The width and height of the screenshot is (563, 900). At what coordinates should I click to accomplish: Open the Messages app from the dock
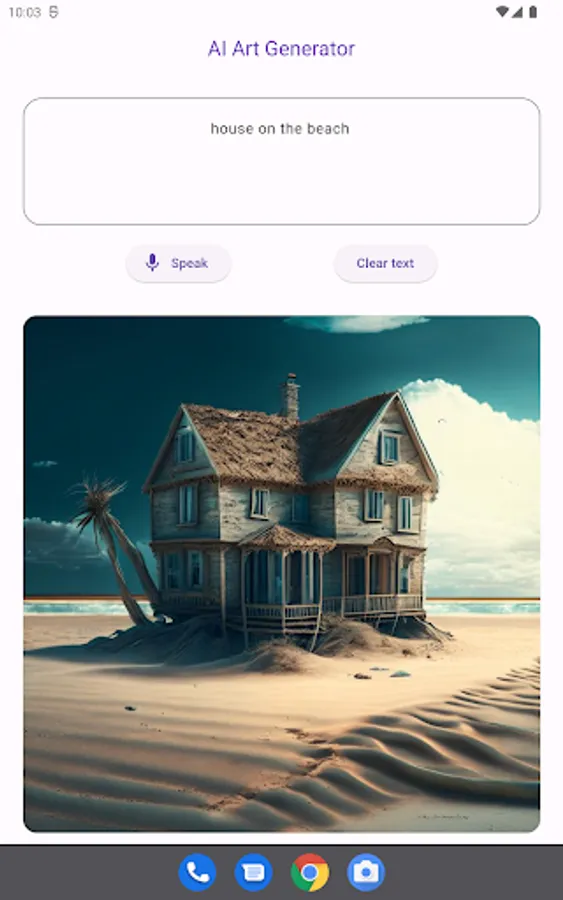(x=253, y=872)
